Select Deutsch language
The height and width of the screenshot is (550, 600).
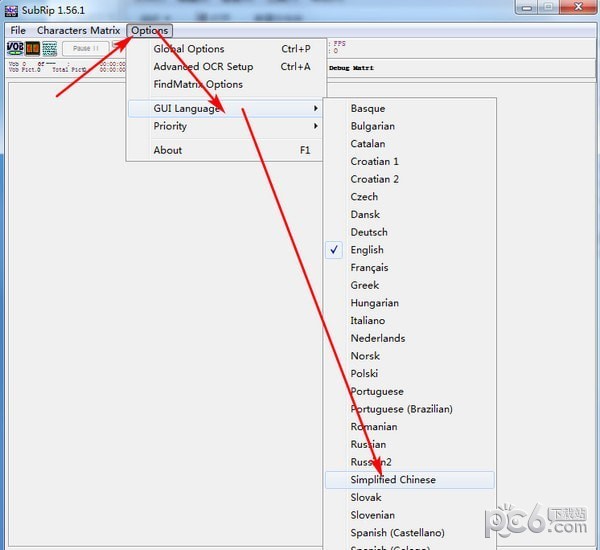click(x=409, y=232)
